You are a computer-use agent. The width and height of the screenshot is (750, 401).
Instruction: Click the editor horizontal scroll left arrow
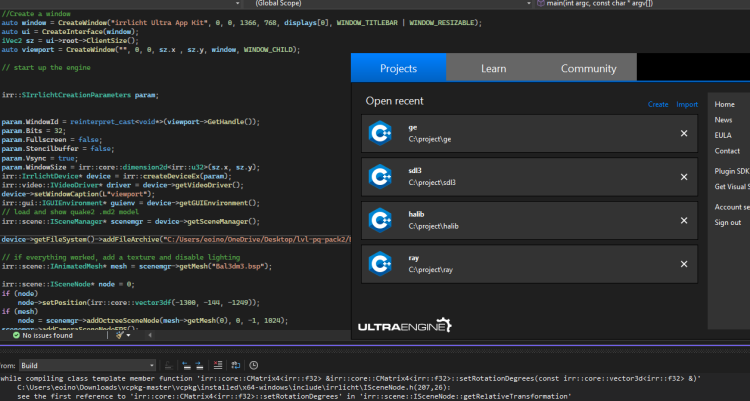(150, 335)
